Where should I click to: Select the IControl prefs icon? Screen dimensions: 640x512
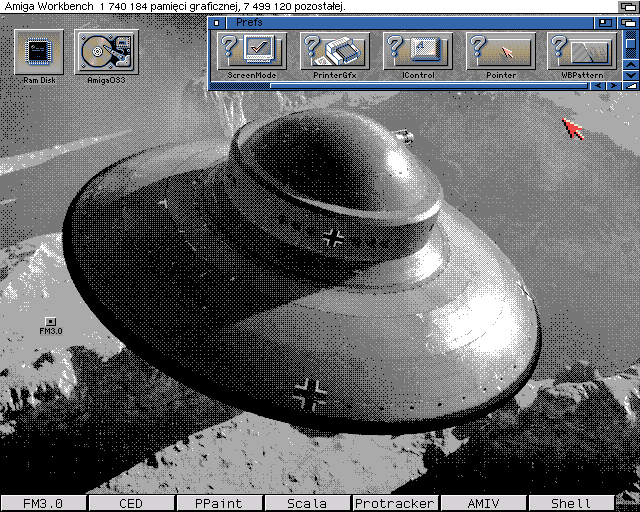click(x=418, y=51)
